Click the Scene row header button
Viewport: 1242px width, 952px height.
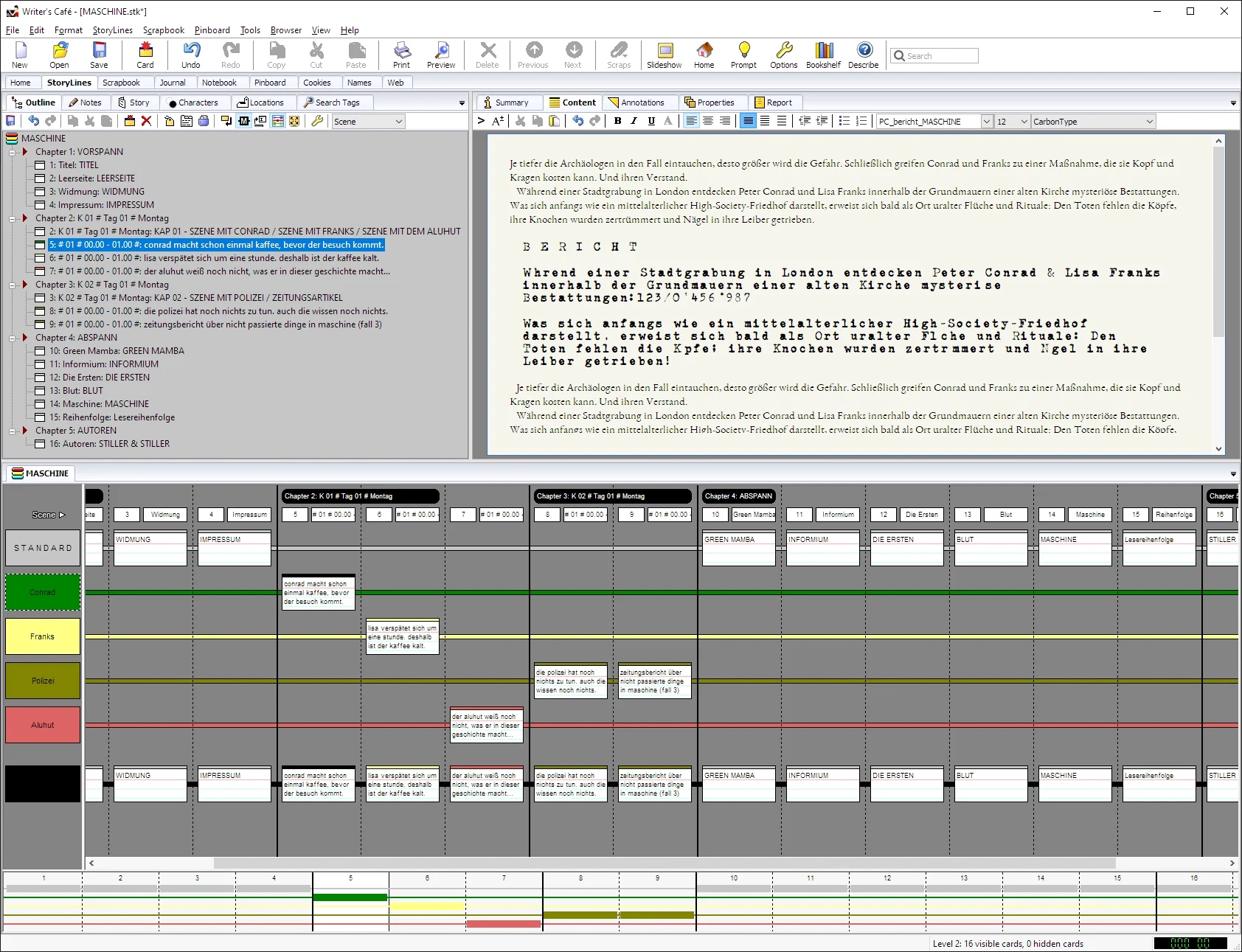click(x=48, y=515)
